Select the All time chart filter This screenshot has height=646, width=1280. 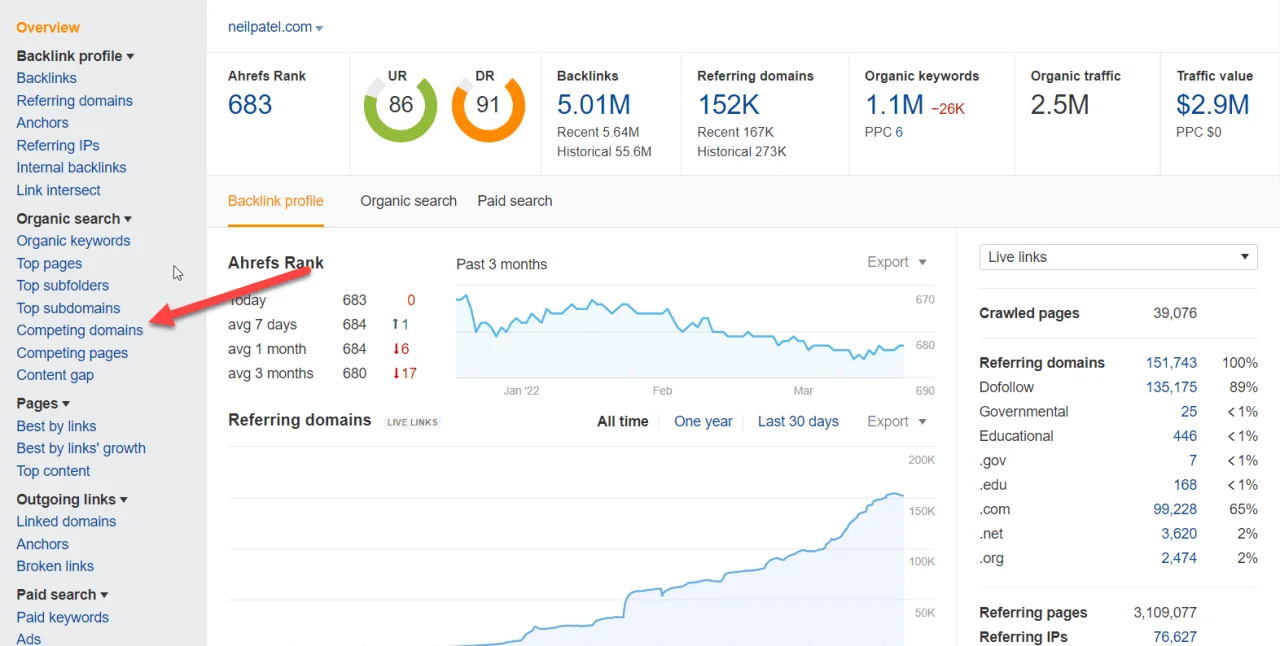point(622,421)
